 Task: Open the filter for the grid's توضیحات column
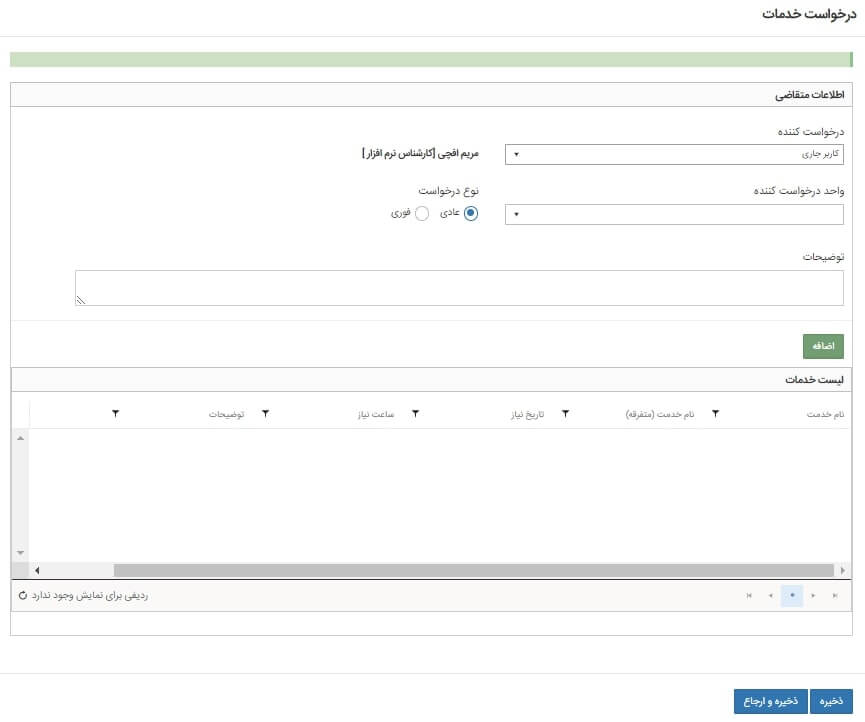point(116,413)
